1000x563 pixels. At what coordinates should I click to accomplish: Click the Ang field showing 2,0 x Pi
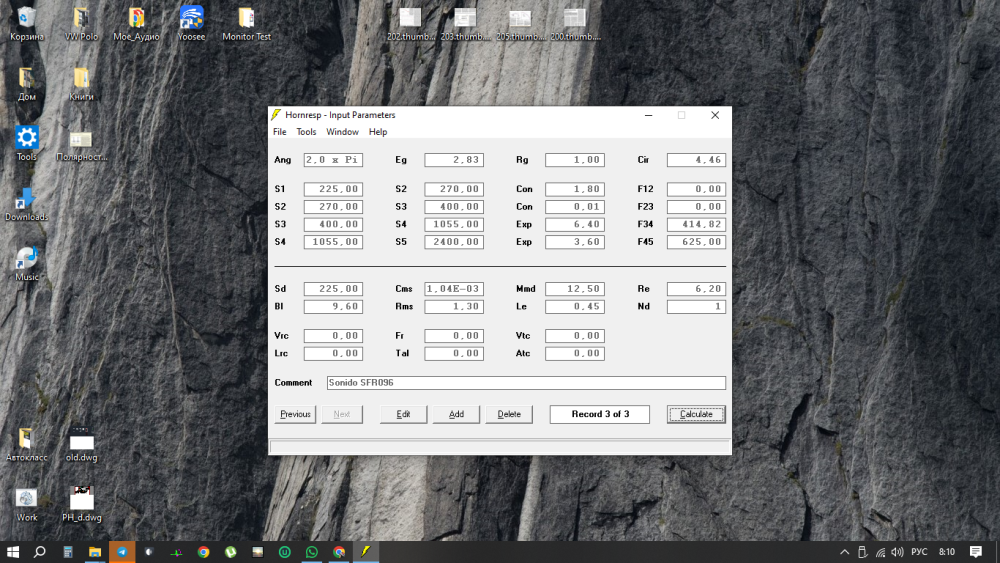click(334, 160)
